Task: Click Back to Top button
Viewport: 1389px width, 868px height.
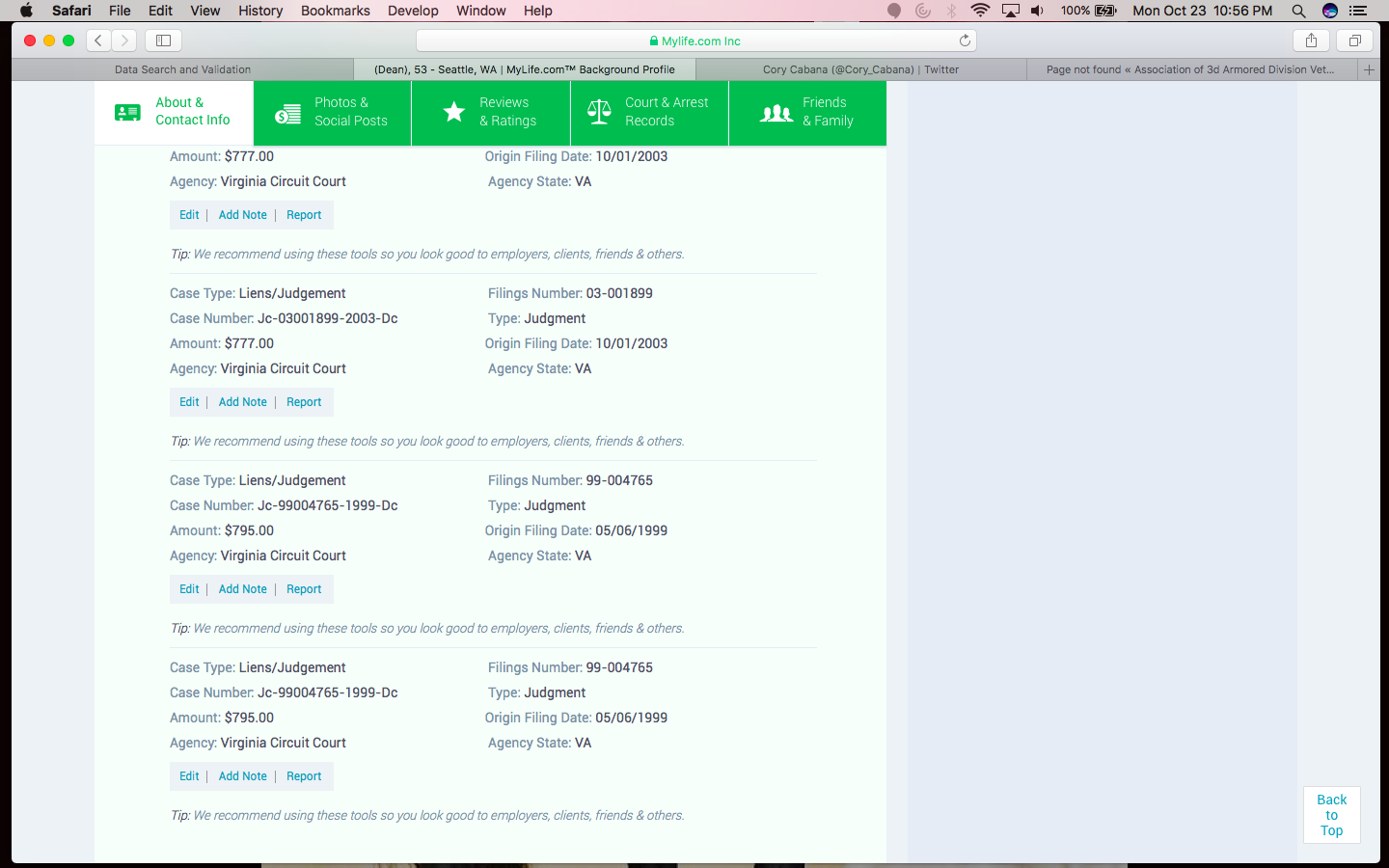Action: tap(1331, 815)
